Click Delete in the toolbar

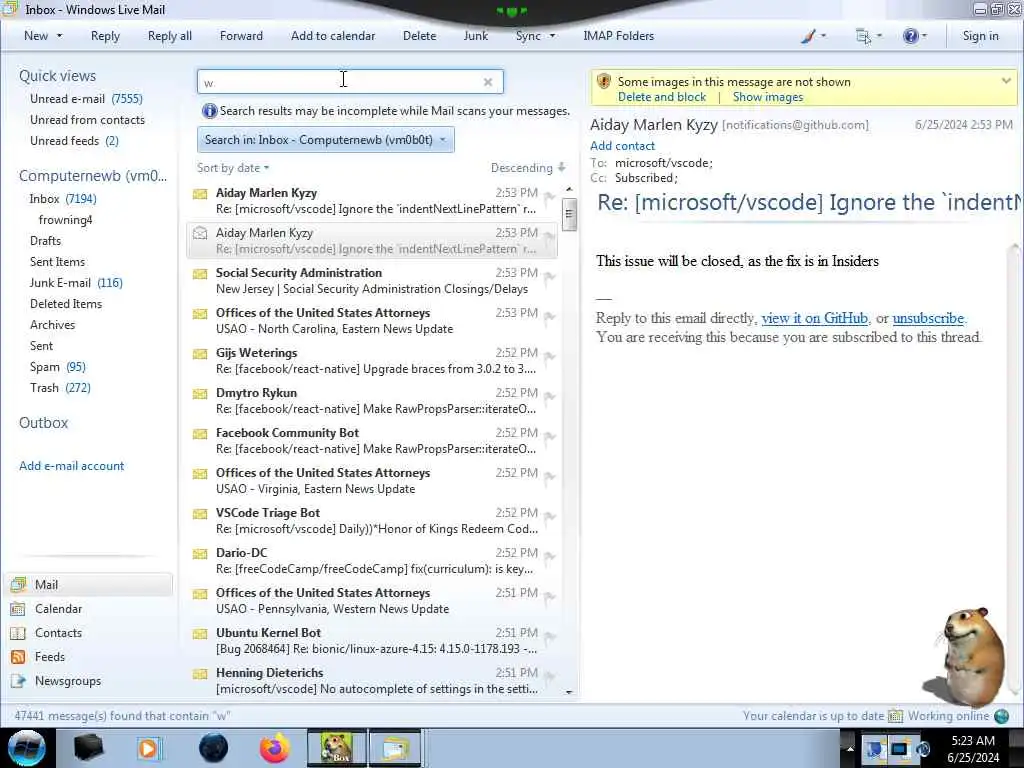click(419, 36)
